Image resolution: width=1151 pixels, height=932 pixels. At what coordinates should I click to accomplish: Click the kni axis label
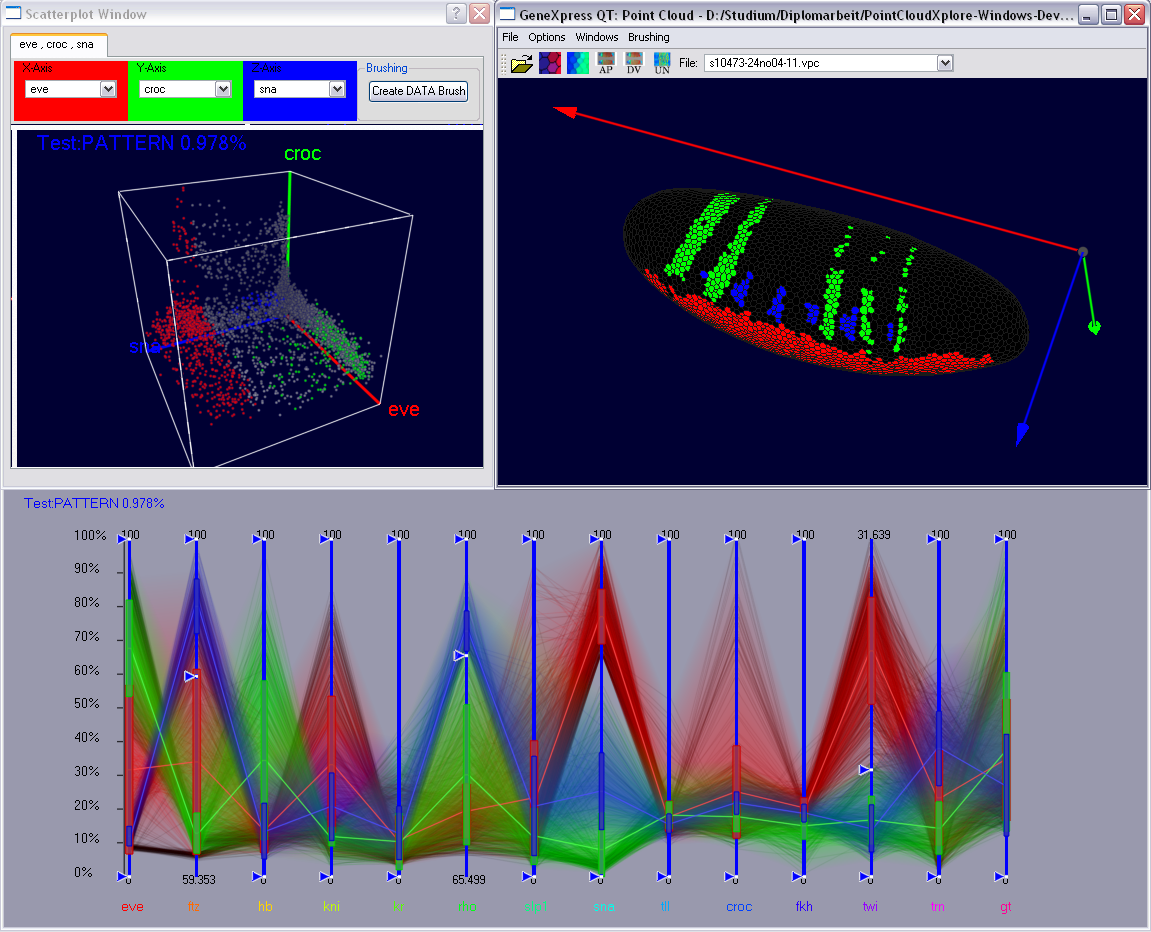click(x=331, y=907)
